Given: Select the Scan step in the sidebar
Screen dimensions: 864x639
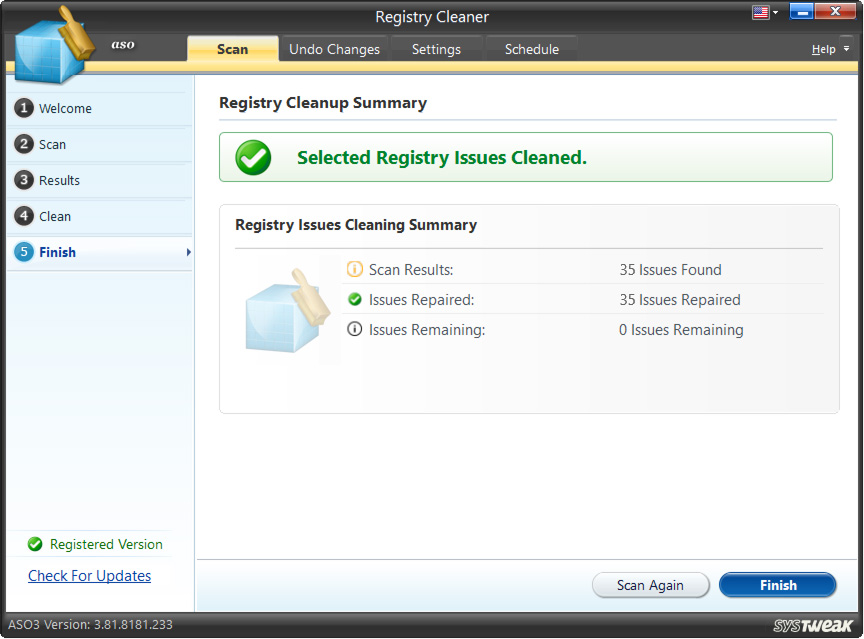Looking at the screenshot, I should [24, 144].
